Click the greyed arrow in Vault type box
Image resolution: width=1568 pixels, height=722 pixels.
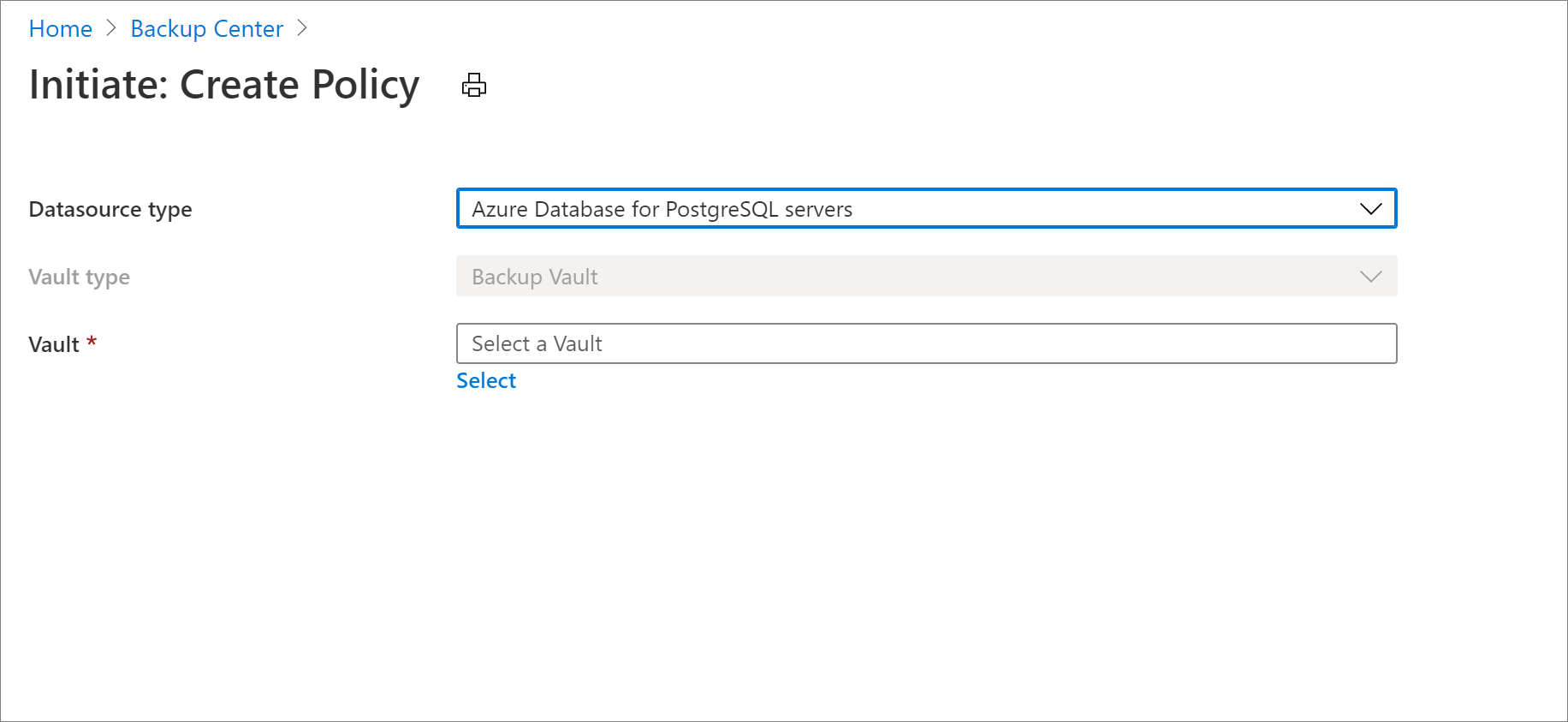click(1370, 277)
